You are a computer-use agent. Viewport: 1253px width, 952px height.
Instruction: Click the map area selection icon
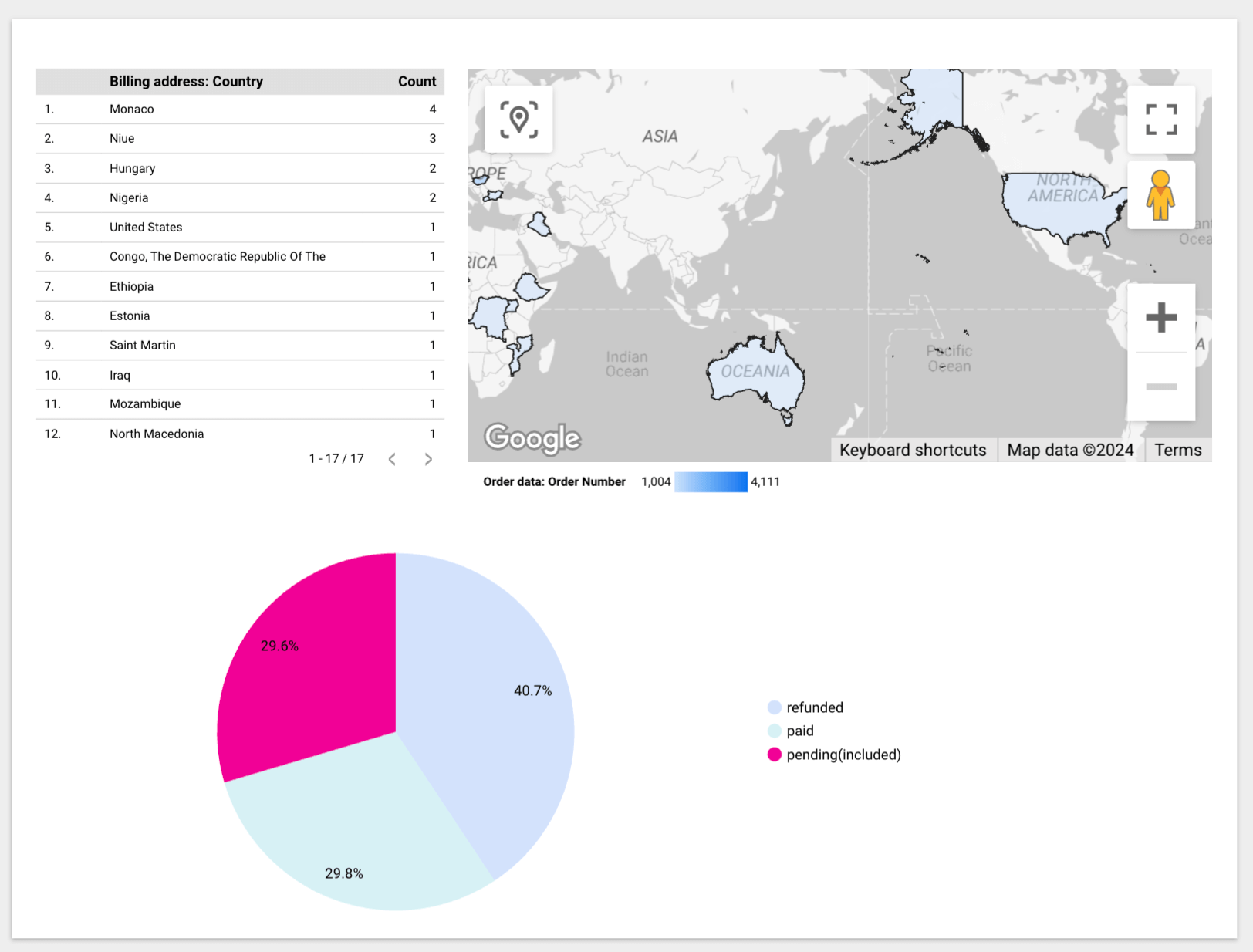518,120
